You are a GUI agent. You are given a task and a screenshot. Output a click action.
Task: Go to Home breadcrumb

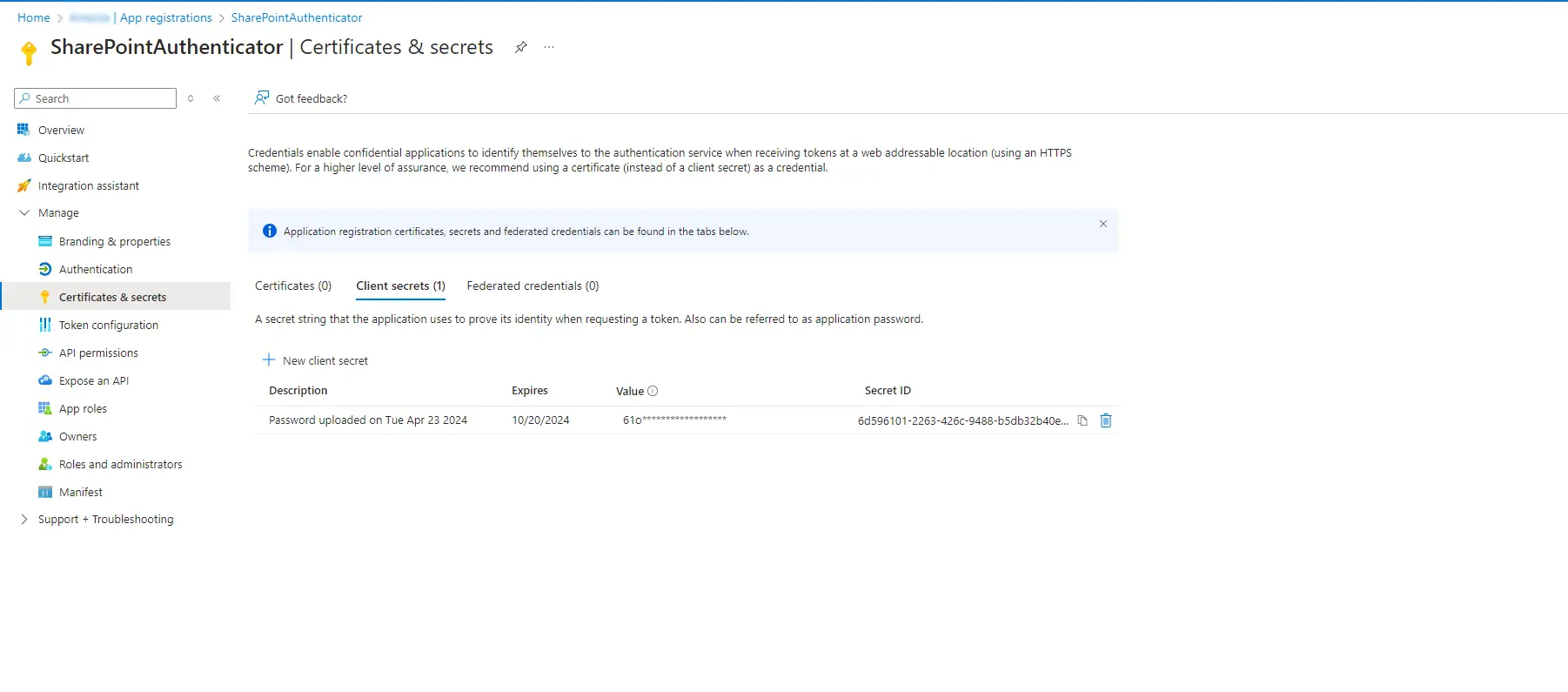(x=34, y=17)
